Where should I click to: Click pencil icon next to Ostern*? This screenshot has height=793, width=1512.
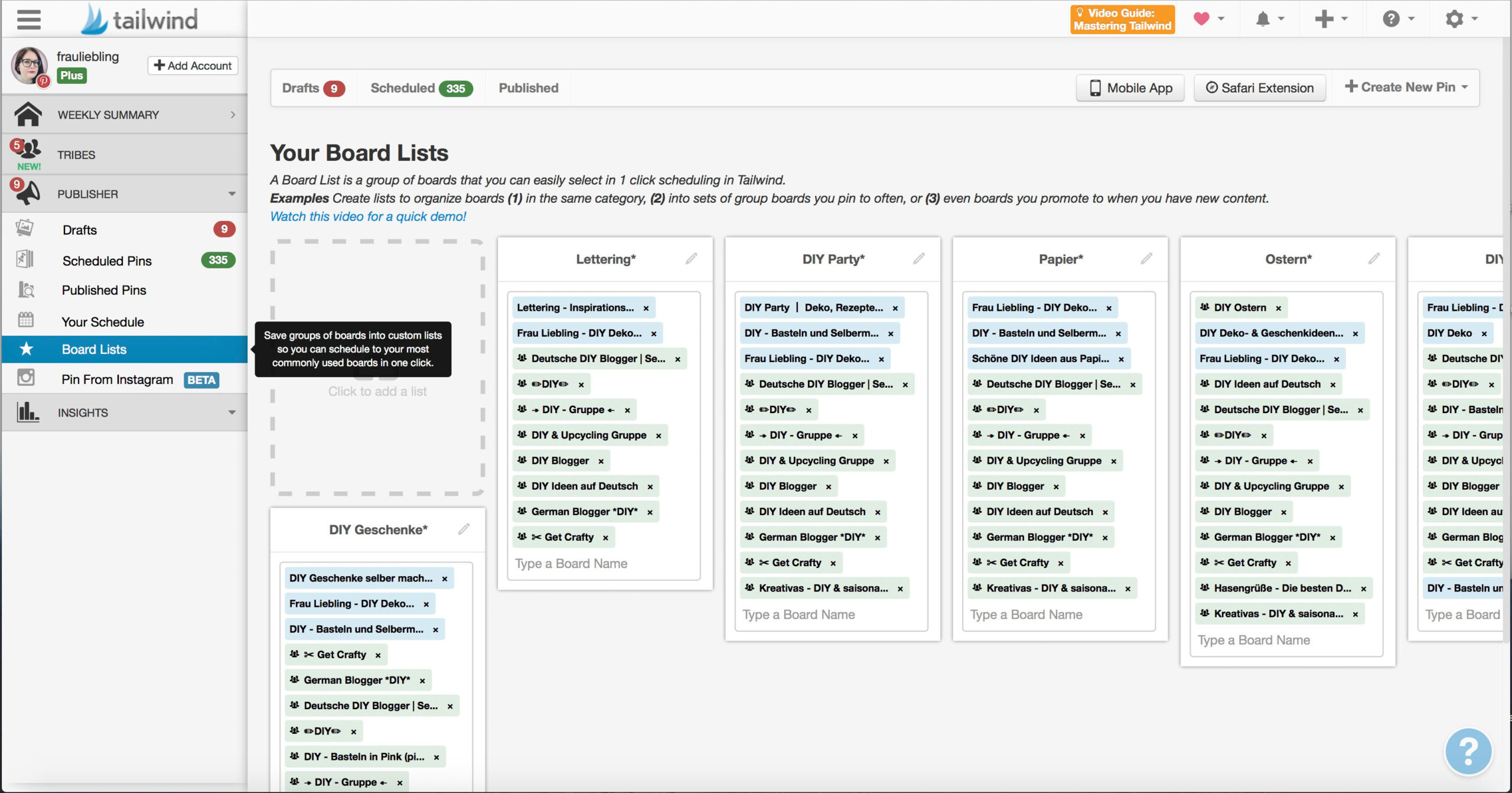click(x=1374, y=259)
